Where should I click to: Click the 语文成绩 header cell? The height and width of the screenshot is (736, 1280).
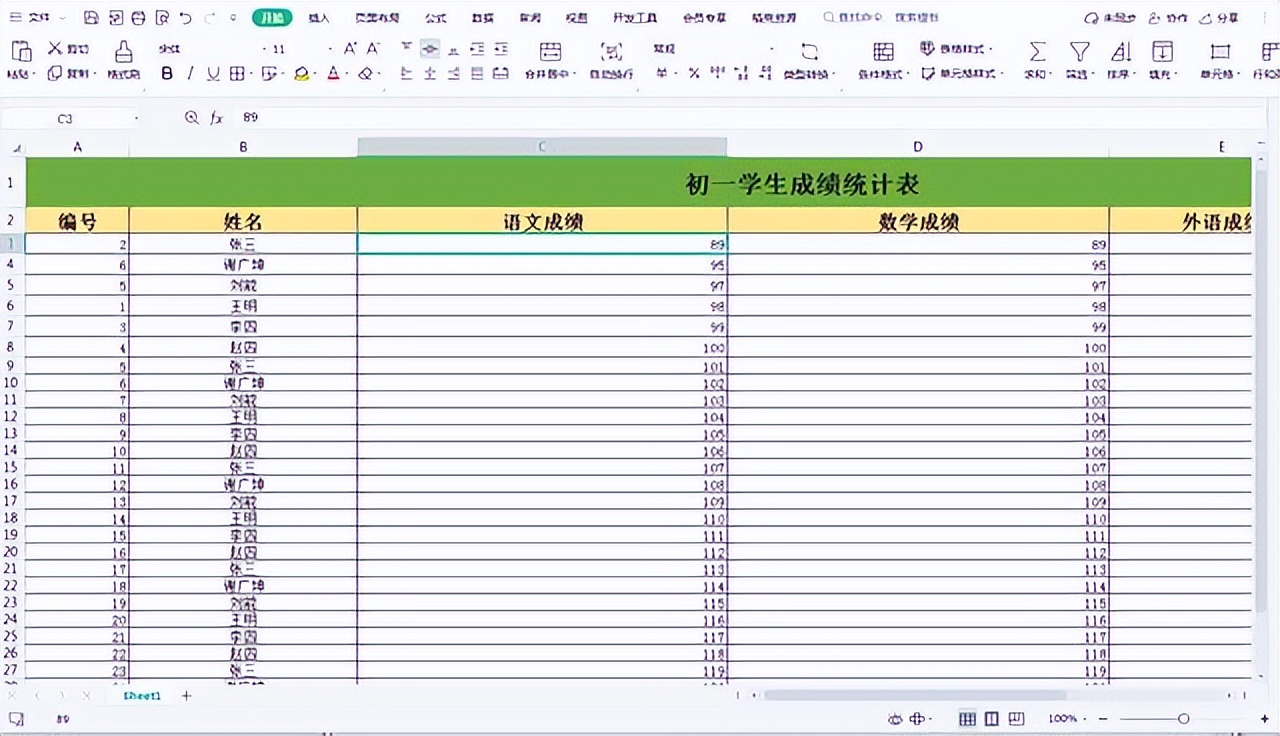[x=542, y=221]
